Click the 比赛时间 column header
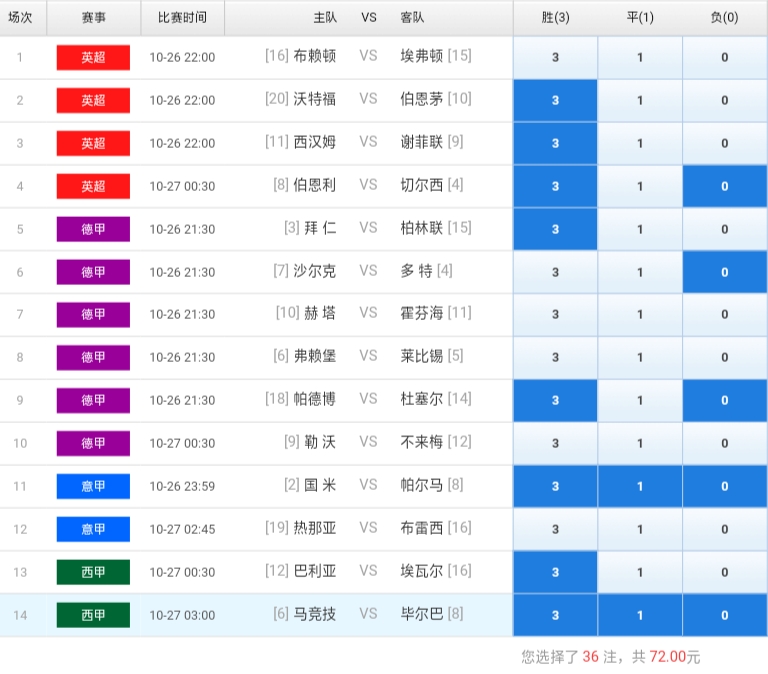 (x=182, y=18)
